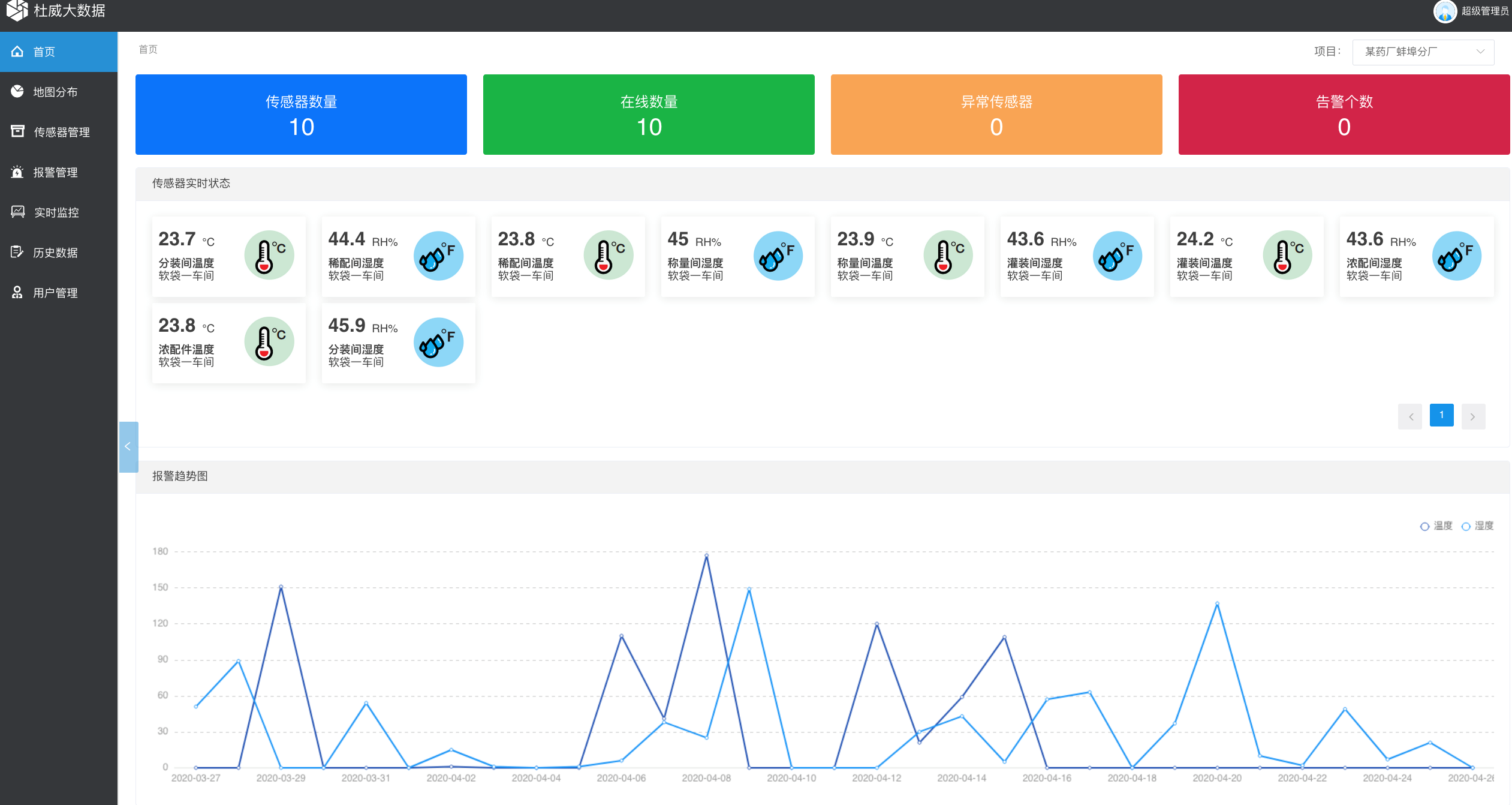The width and height of the screenshot is (1512, 805).
Task: Click the 传感器数量 blue card
Action: point(301,115)
